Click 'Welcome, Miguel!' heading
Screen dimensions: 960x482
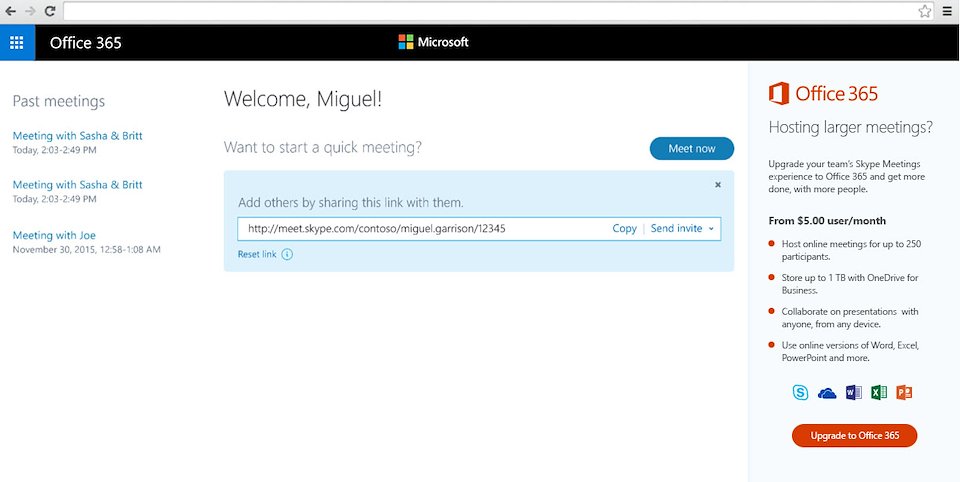[302, 99]
